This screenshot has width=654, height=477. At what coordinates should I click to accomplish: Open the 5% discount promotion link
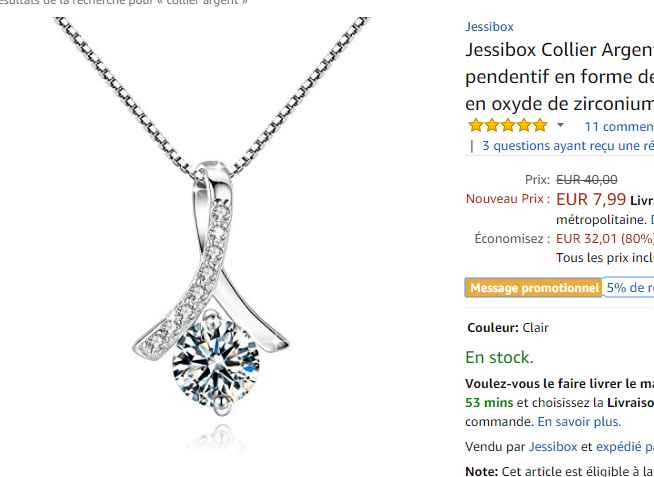tap(629, 288)
